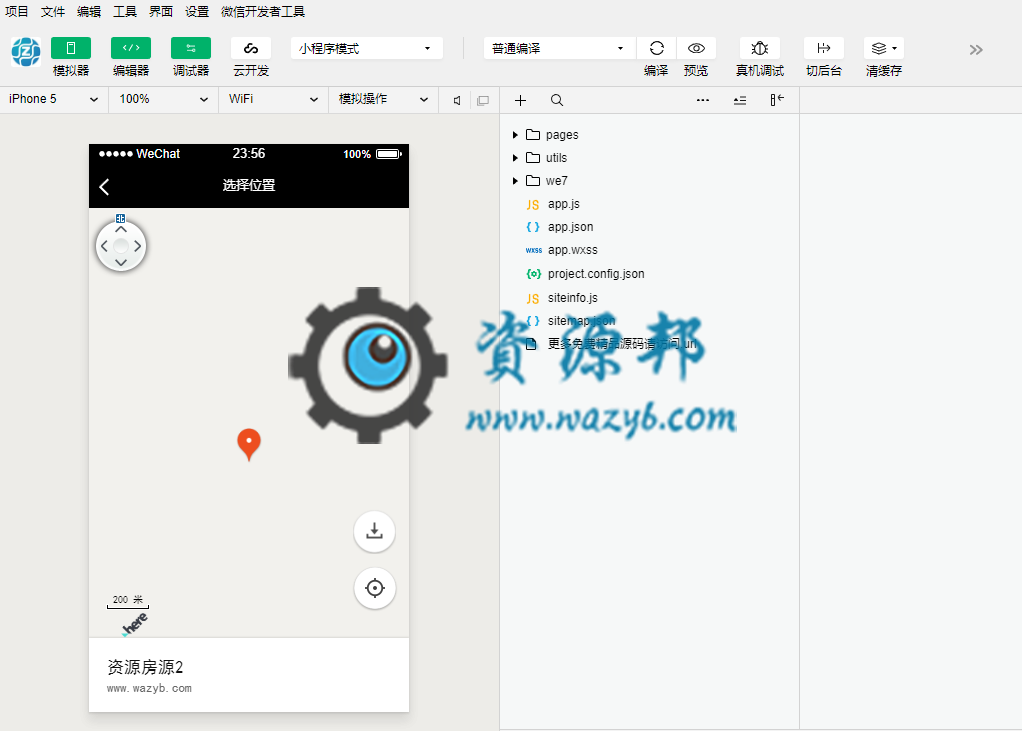Image resolution: width=1022 pixels, height=731 pixels.
Task: Open the 微信开发者工具 menu
Action: 263,12
